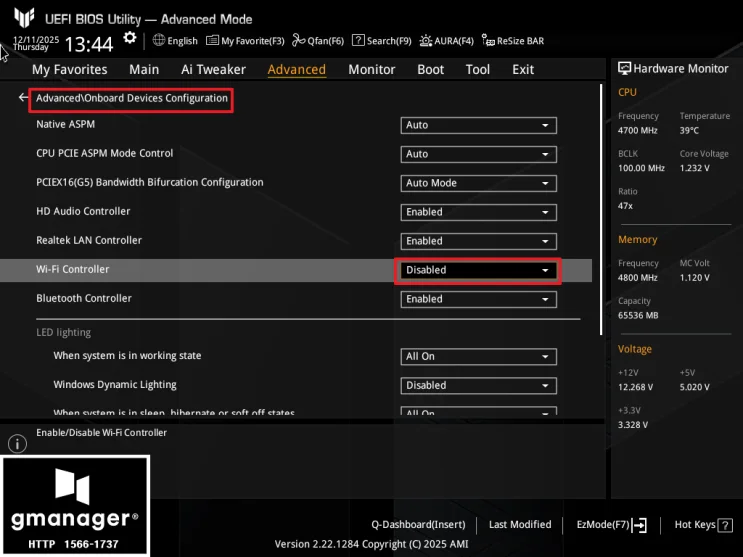The image size is (743, 557).
Task: Click English language label
Action: coord(182,41)
